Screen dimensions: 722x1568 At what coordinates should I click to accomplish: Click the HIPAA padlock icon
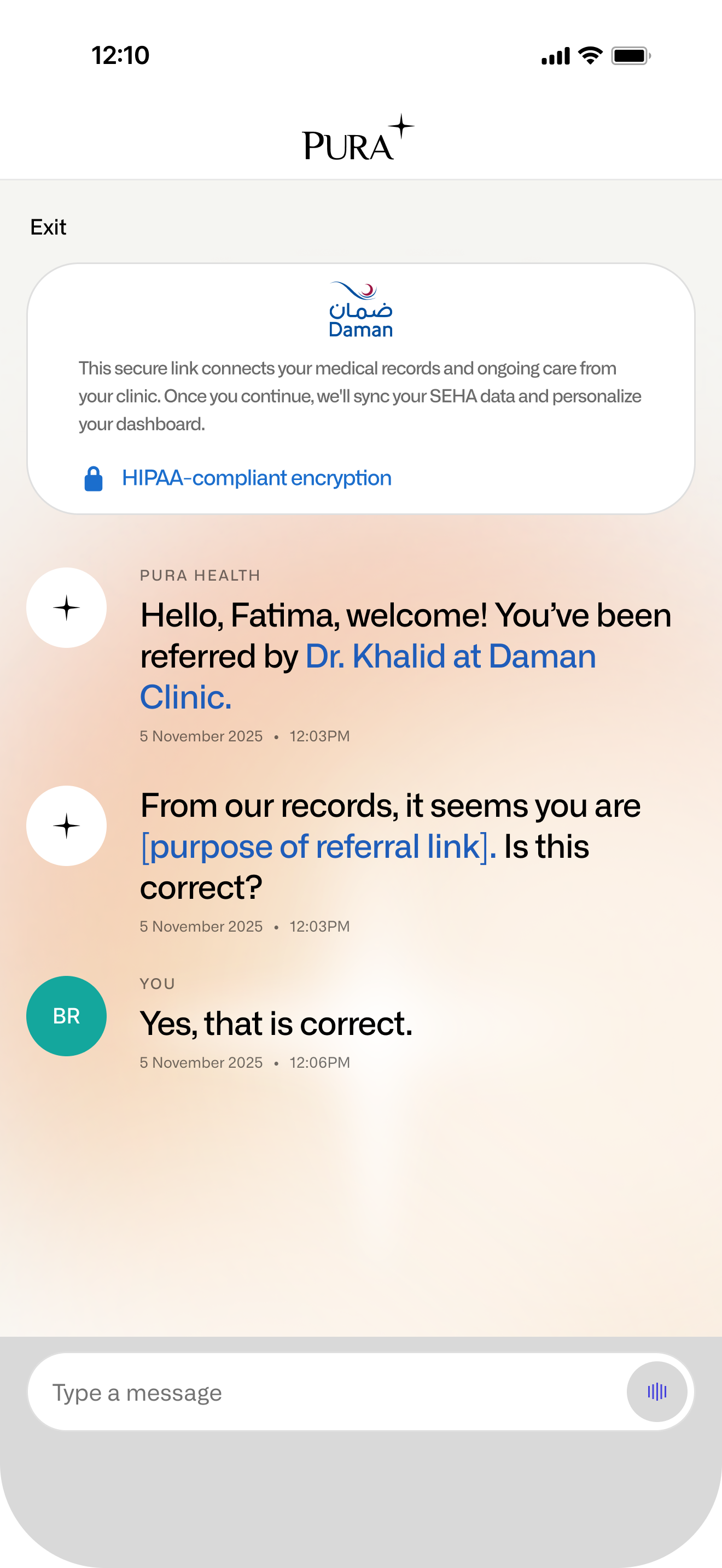[95, 478]
